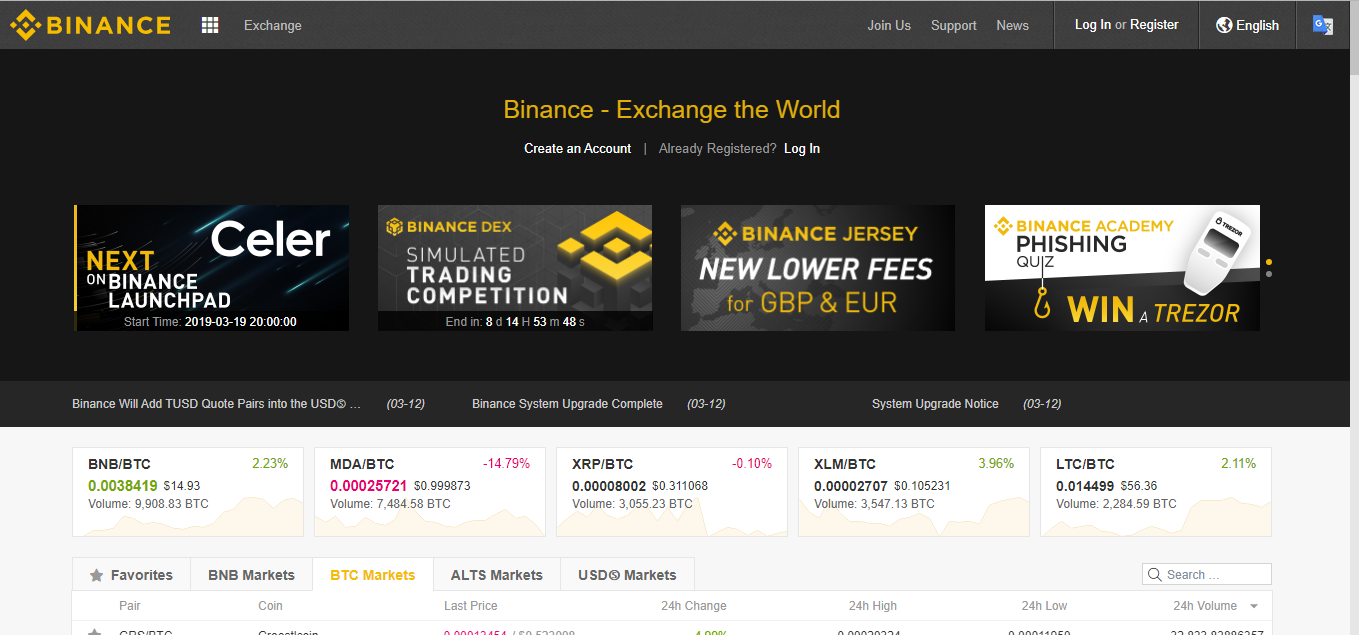Click Create an Account

[578, 148]
